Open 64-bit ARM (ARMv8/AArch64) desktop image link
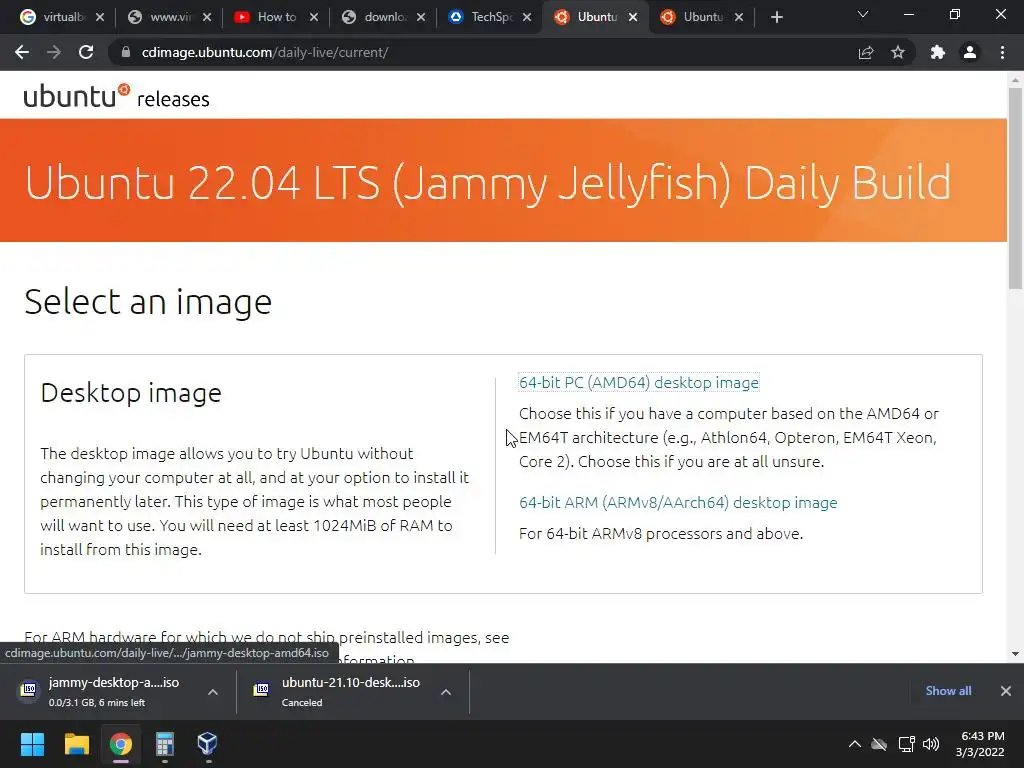The height and width of the screenshot is (768, 1024). click(x=678, y=502)
